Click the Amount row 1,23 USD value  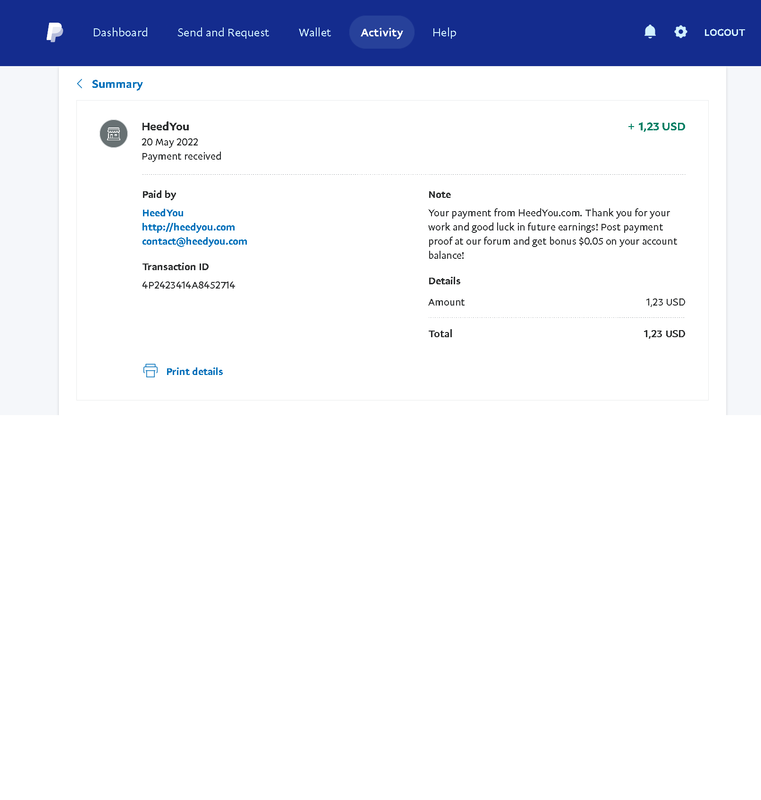pyautogui.click(x=665, y=302)
